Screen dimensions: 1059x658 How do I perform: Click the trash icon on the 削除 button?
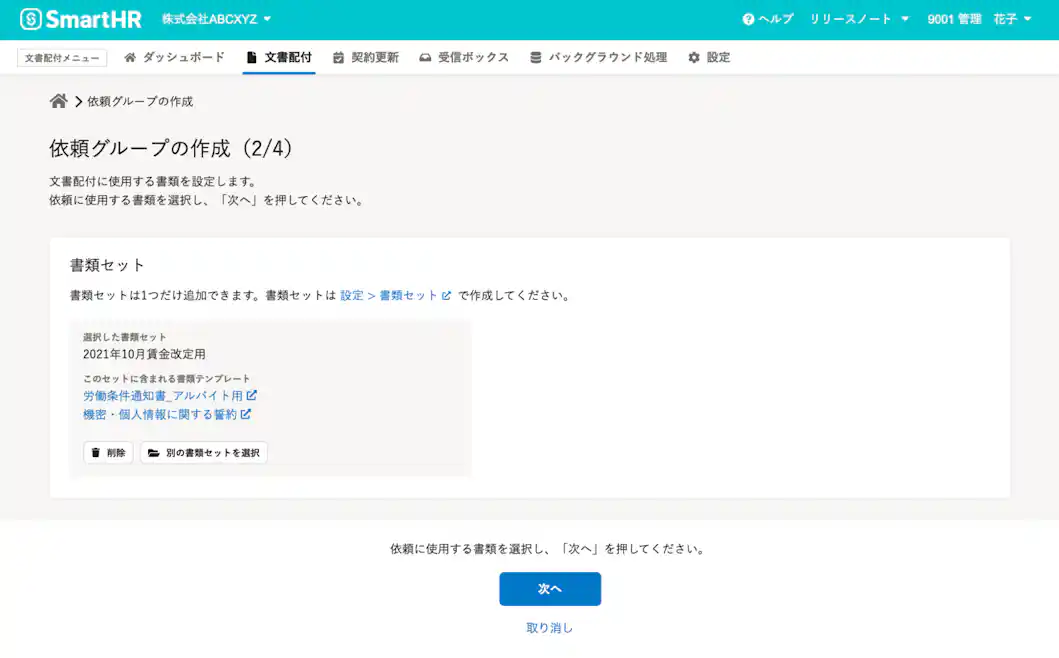(x=96, y=452)
